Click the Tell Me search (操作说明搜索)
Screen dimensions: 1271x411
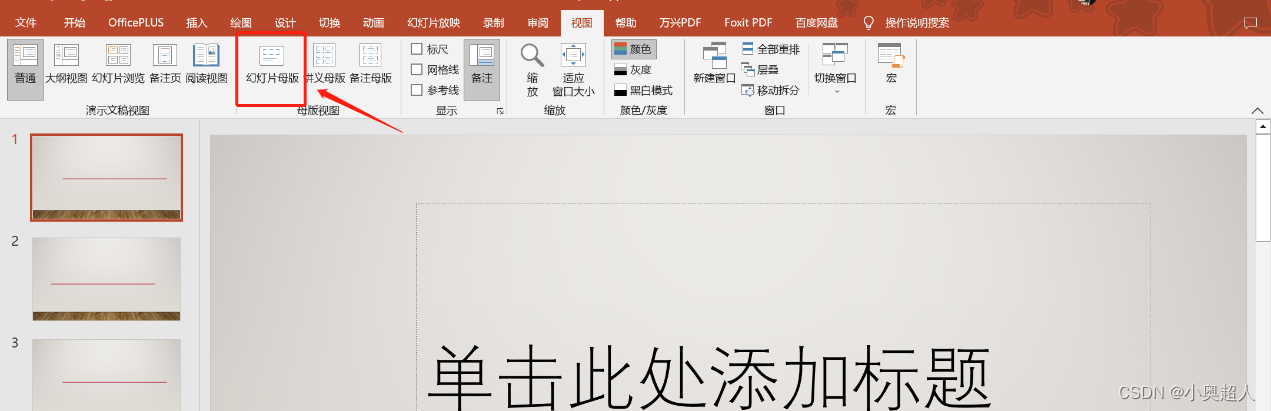click(917, 22)
